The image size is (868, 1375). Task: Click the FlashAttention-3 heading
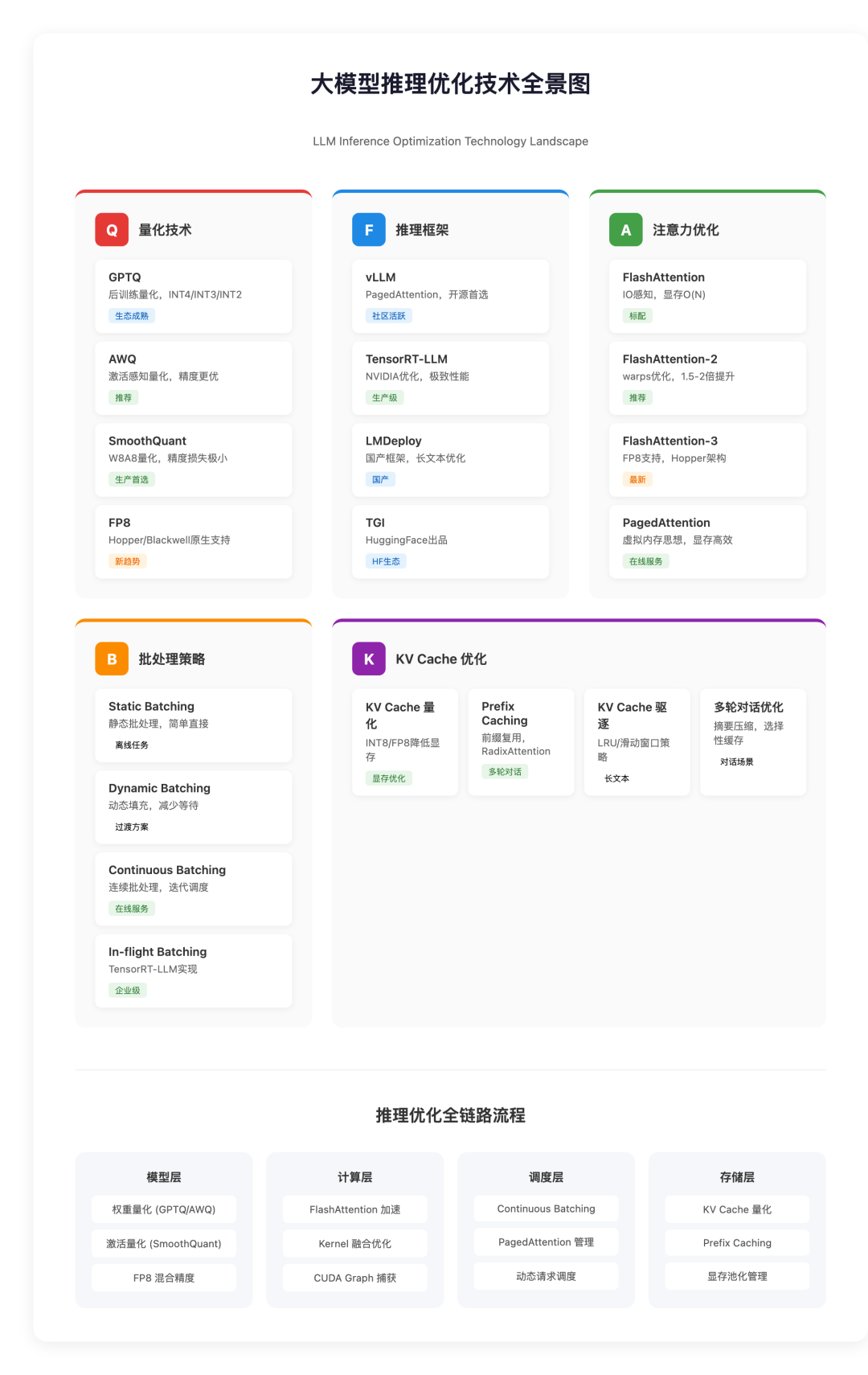669,441
